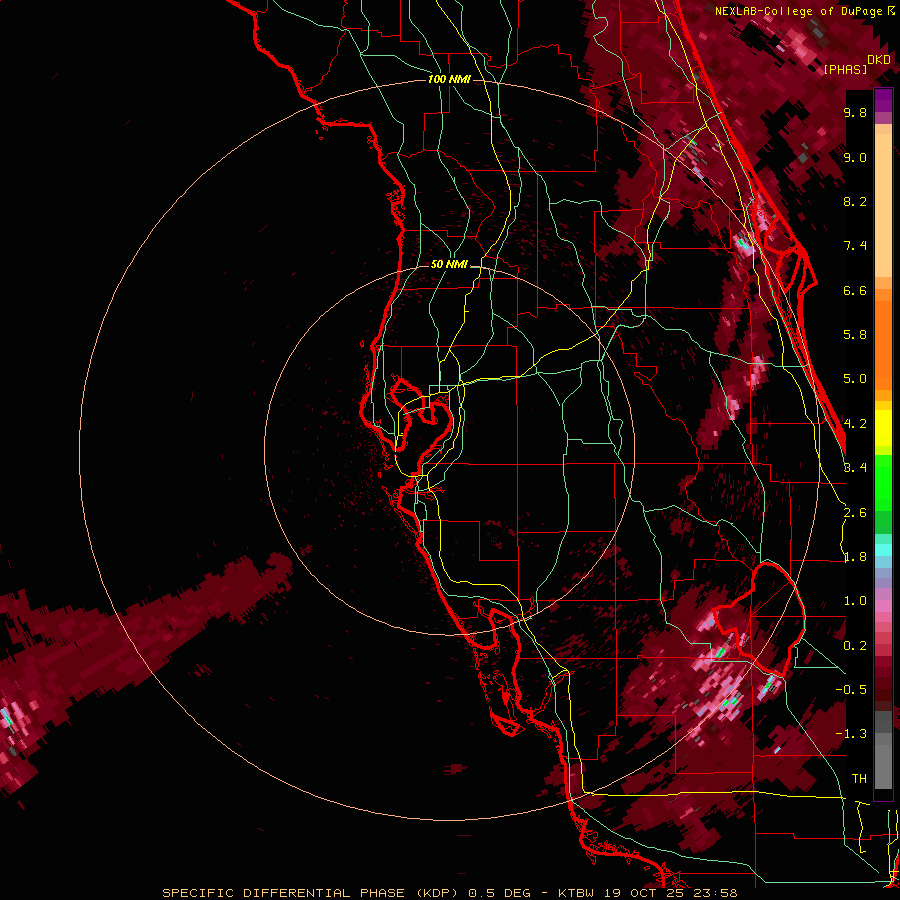Click the 2.6 color scale label
The image size is (900, 900).
click(x=855, y=513)
